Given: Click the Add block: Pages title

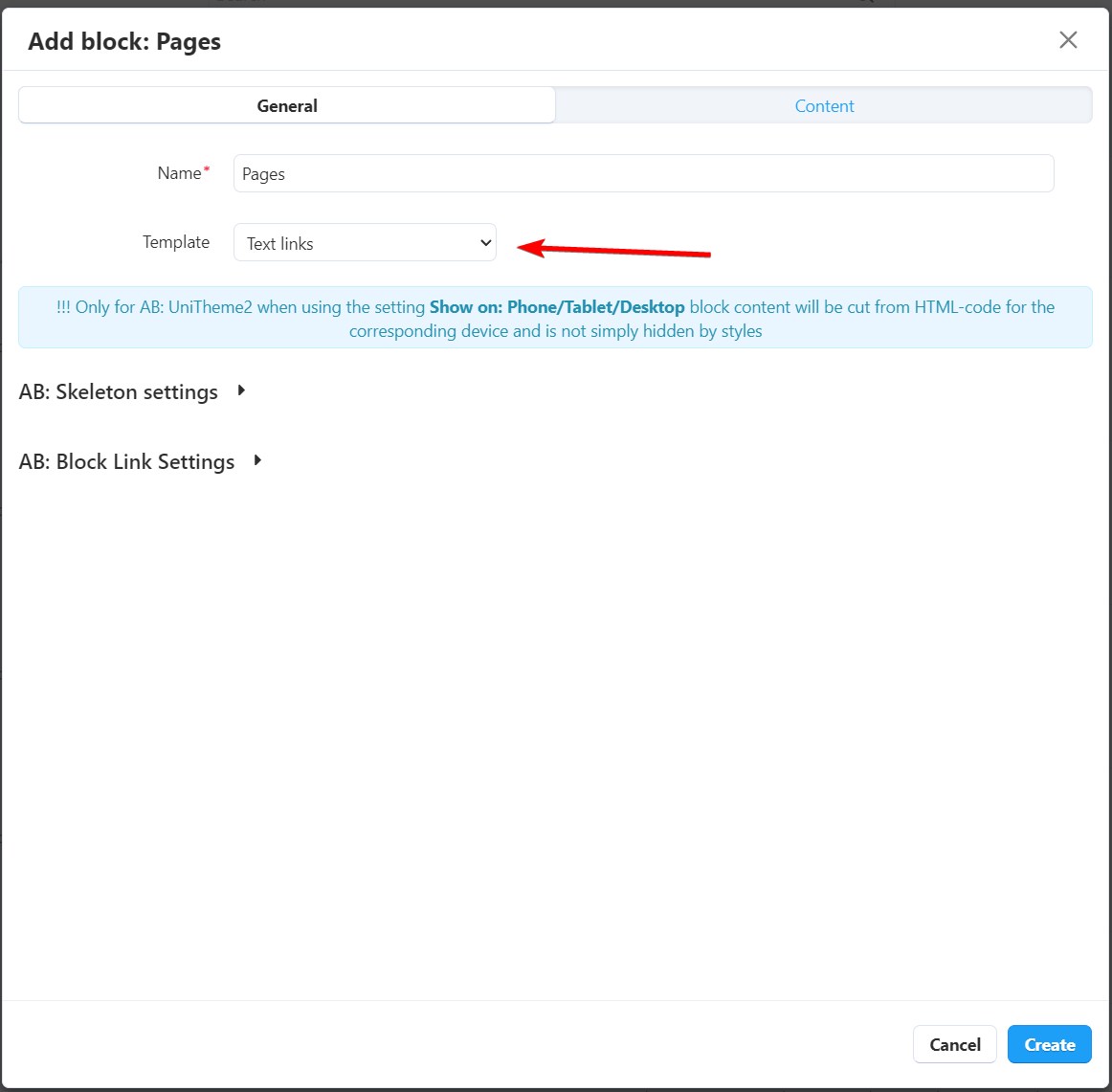Looking at the screenshot, I should (124, 42).
